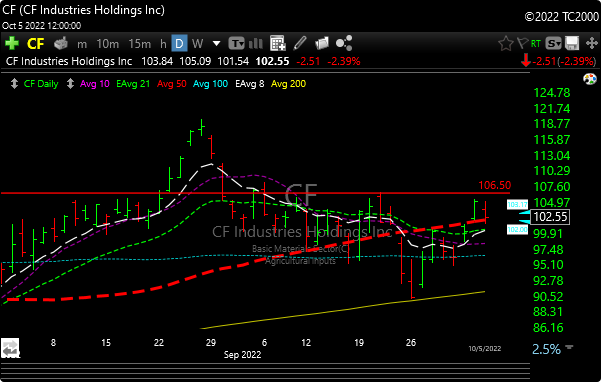Click the CF Daily plot label
The width and height of the screenshot is (601, 382).
(41, 84)
